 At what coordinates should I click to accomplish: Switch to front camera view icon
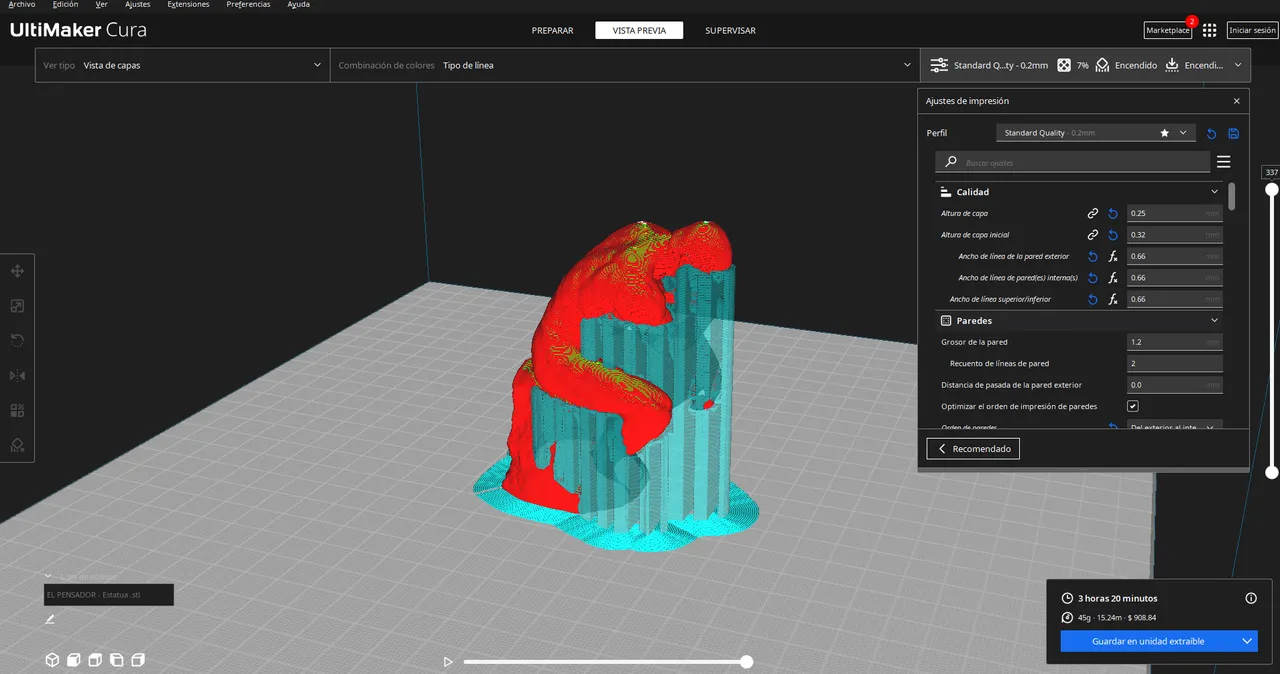coord(74,660)
